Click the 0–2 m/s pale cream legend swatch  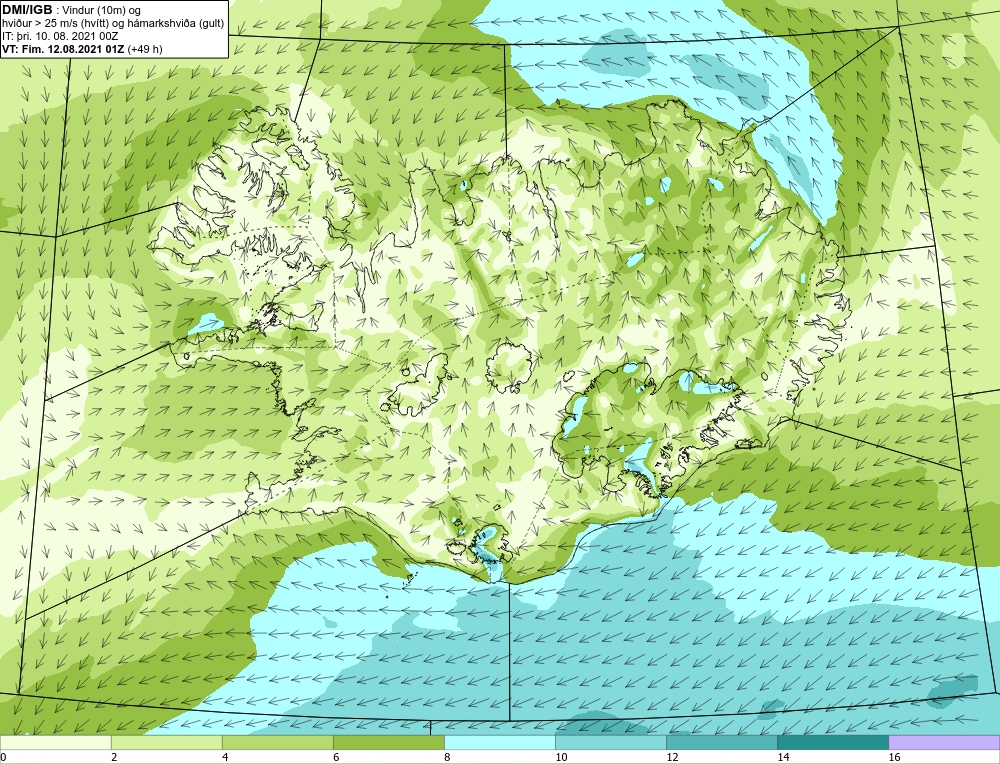55,742
